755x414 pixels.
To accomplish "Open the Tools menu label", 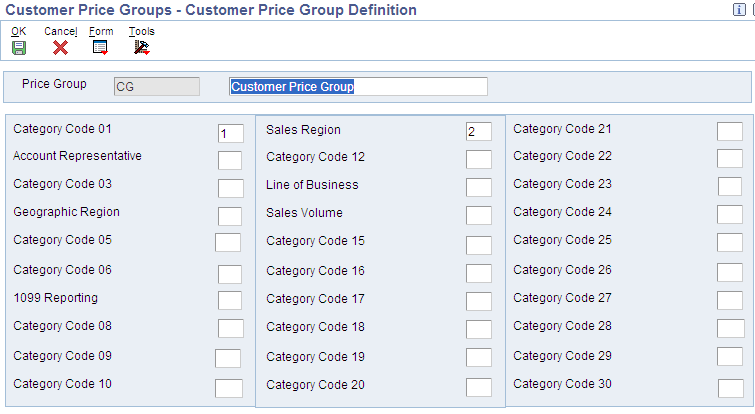I will (142, 31).
